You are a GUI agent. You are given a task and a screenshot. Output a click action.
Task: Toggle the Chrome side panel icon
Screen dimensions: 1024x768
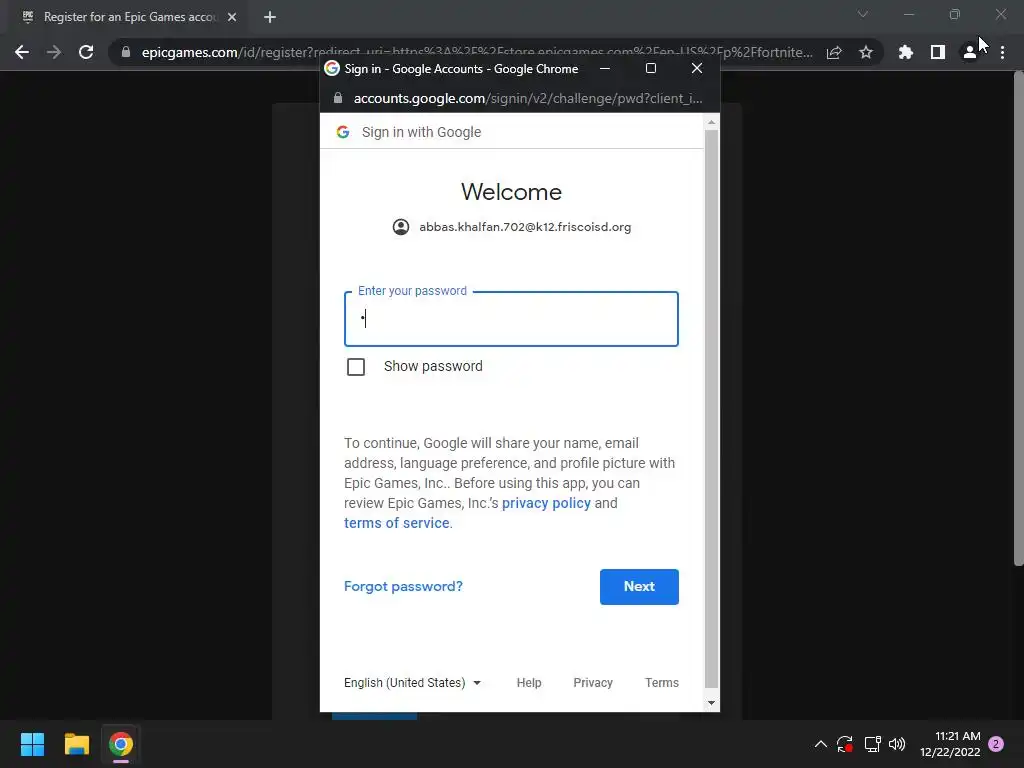(x=938, y=52)
